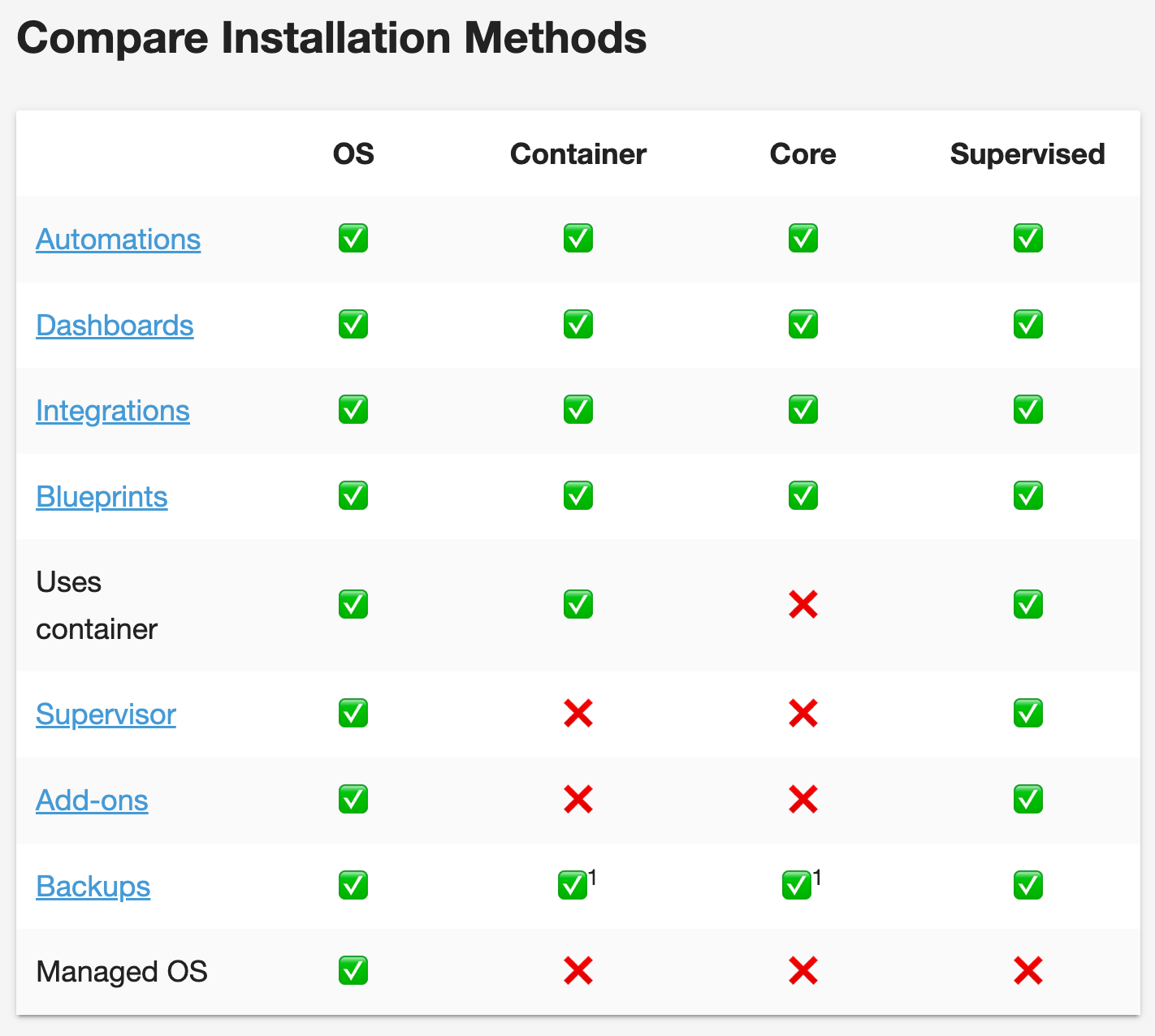Image resolution: width=1155 pixels, height=1036 pixels.
Task: Click Integrations check mark under Supervised
Action: 1028,410
